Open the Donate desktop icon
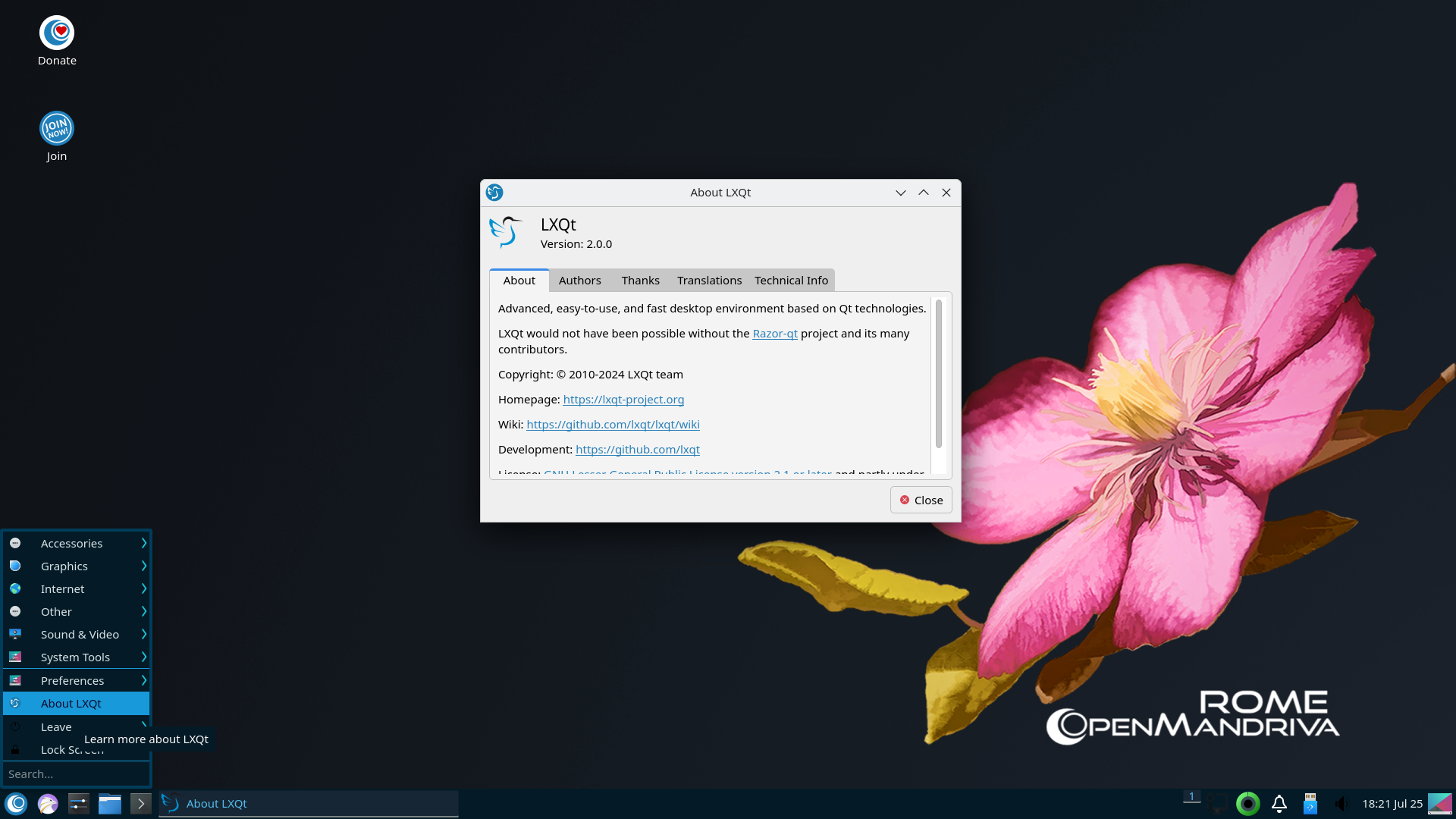The height and width of the screenshot is (819, 1456). [x=57, y=42]
